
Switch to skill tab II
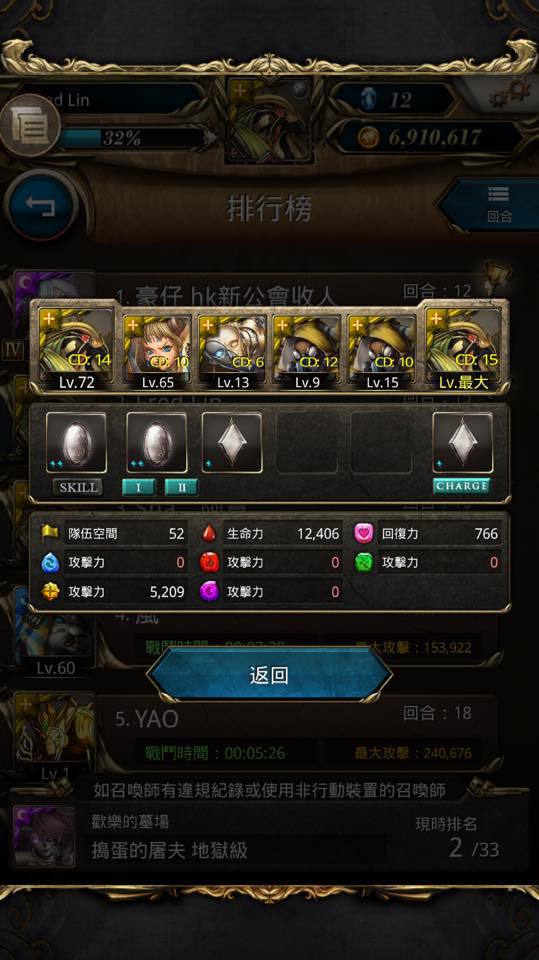click(x=181, y=487)
